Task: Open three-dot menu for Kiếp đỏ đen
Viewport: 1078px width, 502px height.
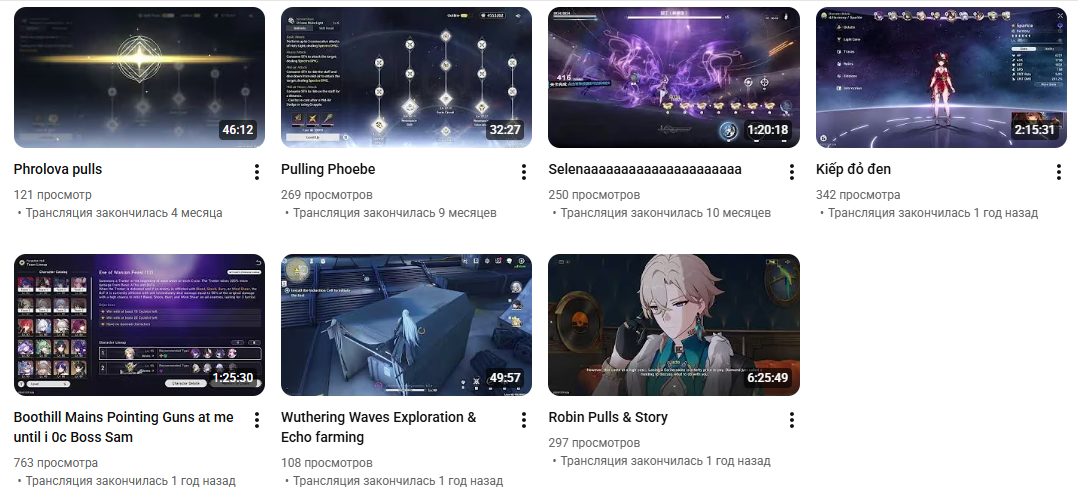Action: (x=1059, y=172)
